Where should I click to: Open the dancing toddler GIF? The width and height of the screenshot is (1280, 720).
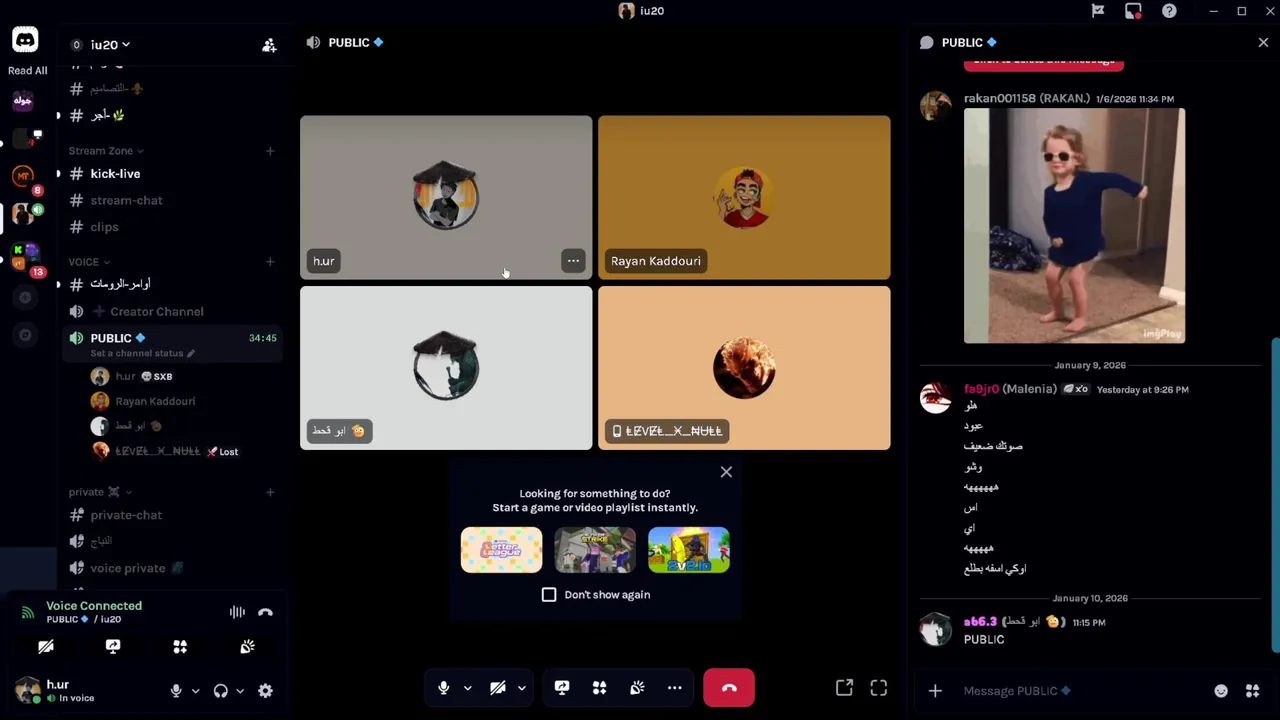tap(1074, 226)
